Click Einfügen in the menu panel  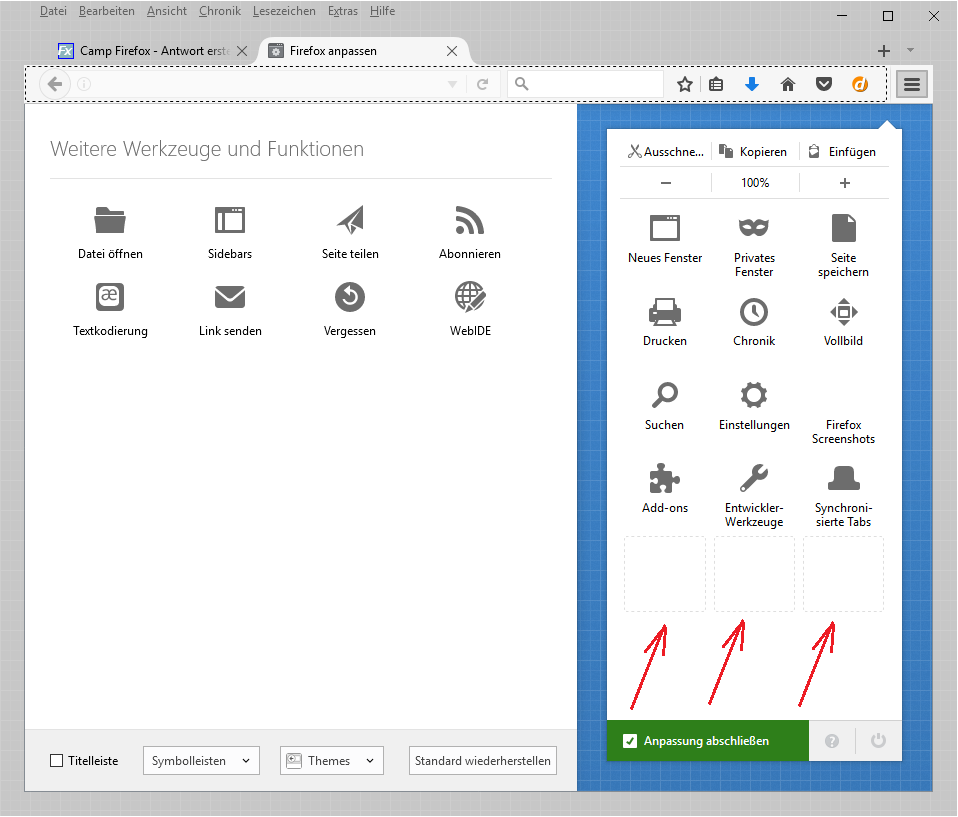pos(843,152)
